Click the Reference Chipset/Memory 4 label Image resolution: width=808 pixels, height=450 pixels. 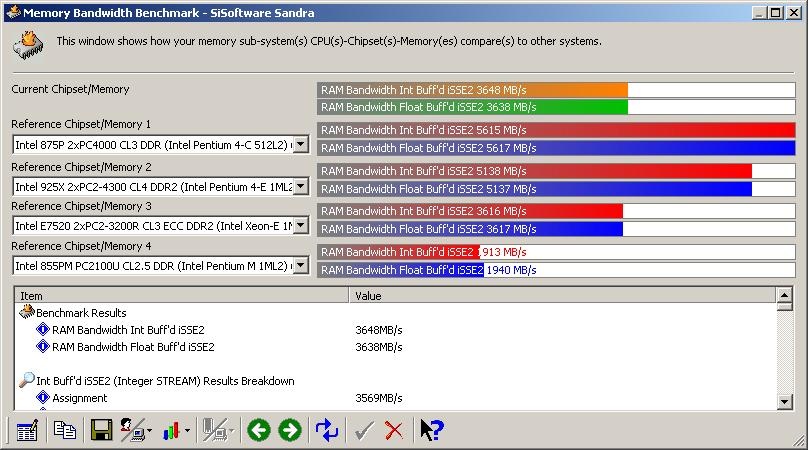coord(81,246)
